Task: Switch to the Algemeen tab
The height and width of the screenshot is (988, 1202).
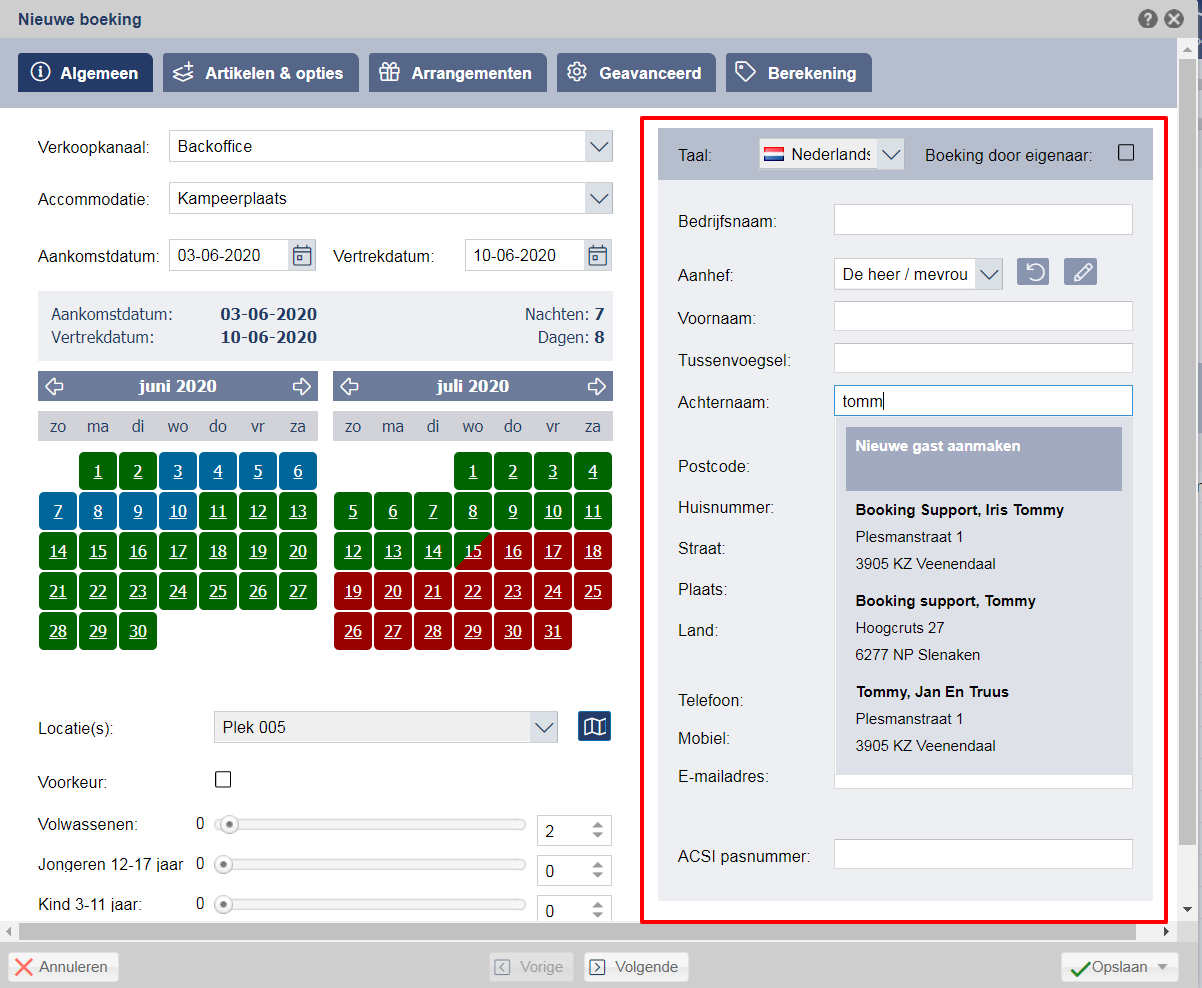Action: coord(85,73)
